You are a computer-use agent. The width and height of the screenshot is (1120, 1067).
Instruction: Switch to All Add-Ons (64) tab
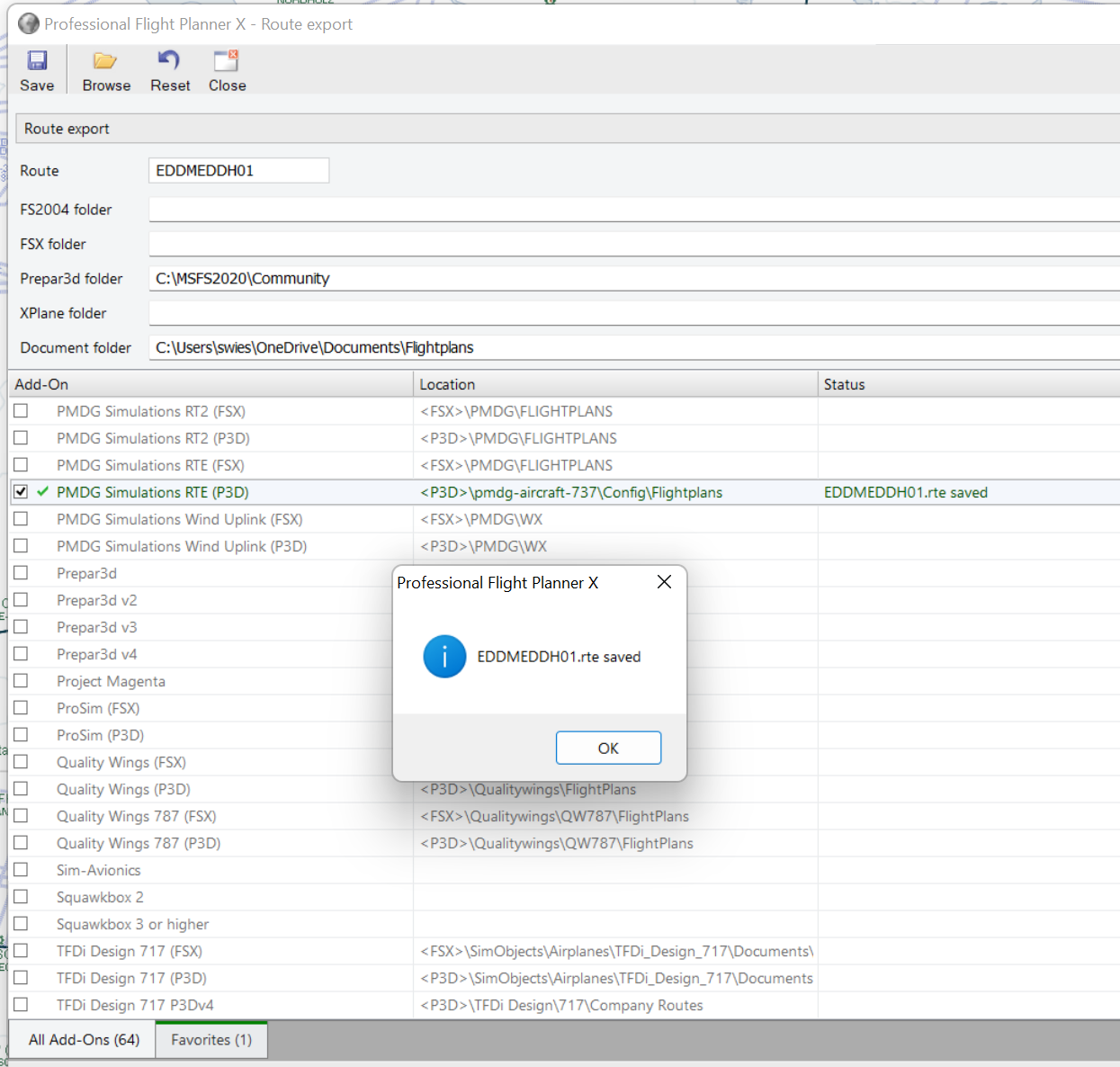pos(84,1040)
